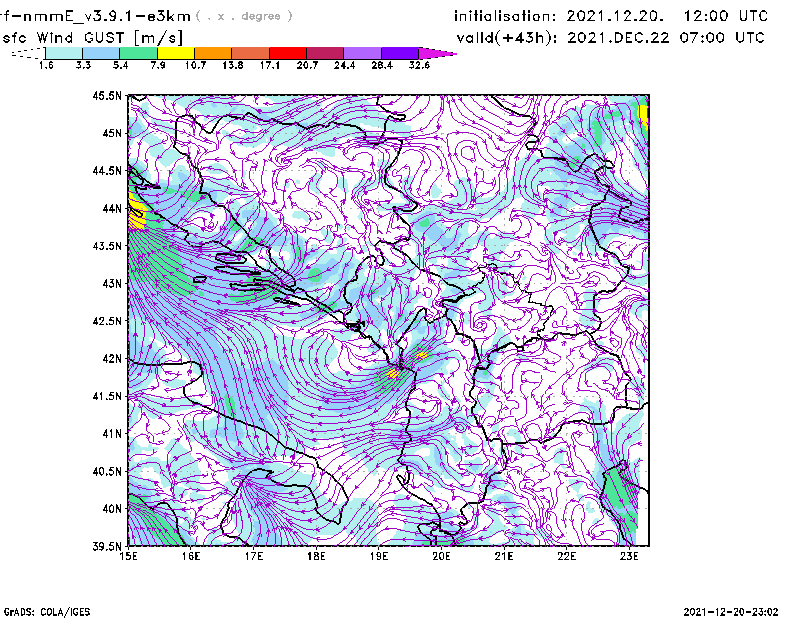800x618 pixels.
Task: Click the '16E' longitude label
Action: 190,556
